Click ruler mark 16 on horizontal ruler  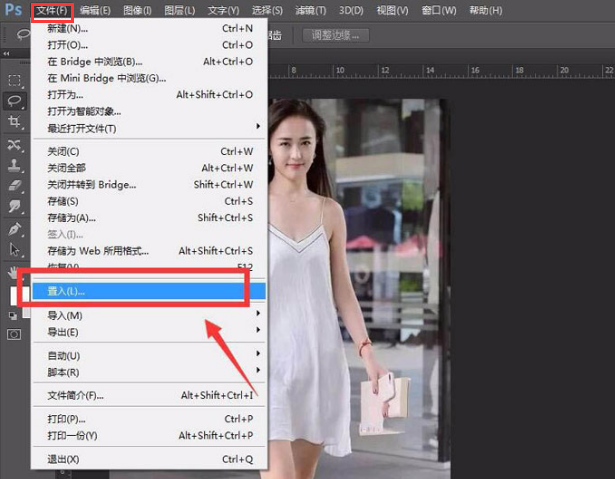point(475,70)
